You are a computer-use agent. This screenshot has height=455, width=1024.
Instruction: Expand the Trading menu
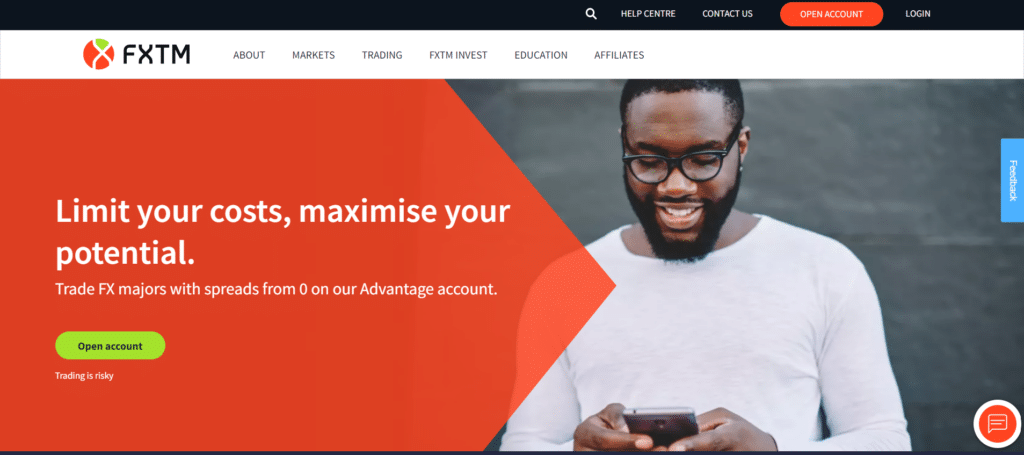pyautogui.click(x=382, y=55)
